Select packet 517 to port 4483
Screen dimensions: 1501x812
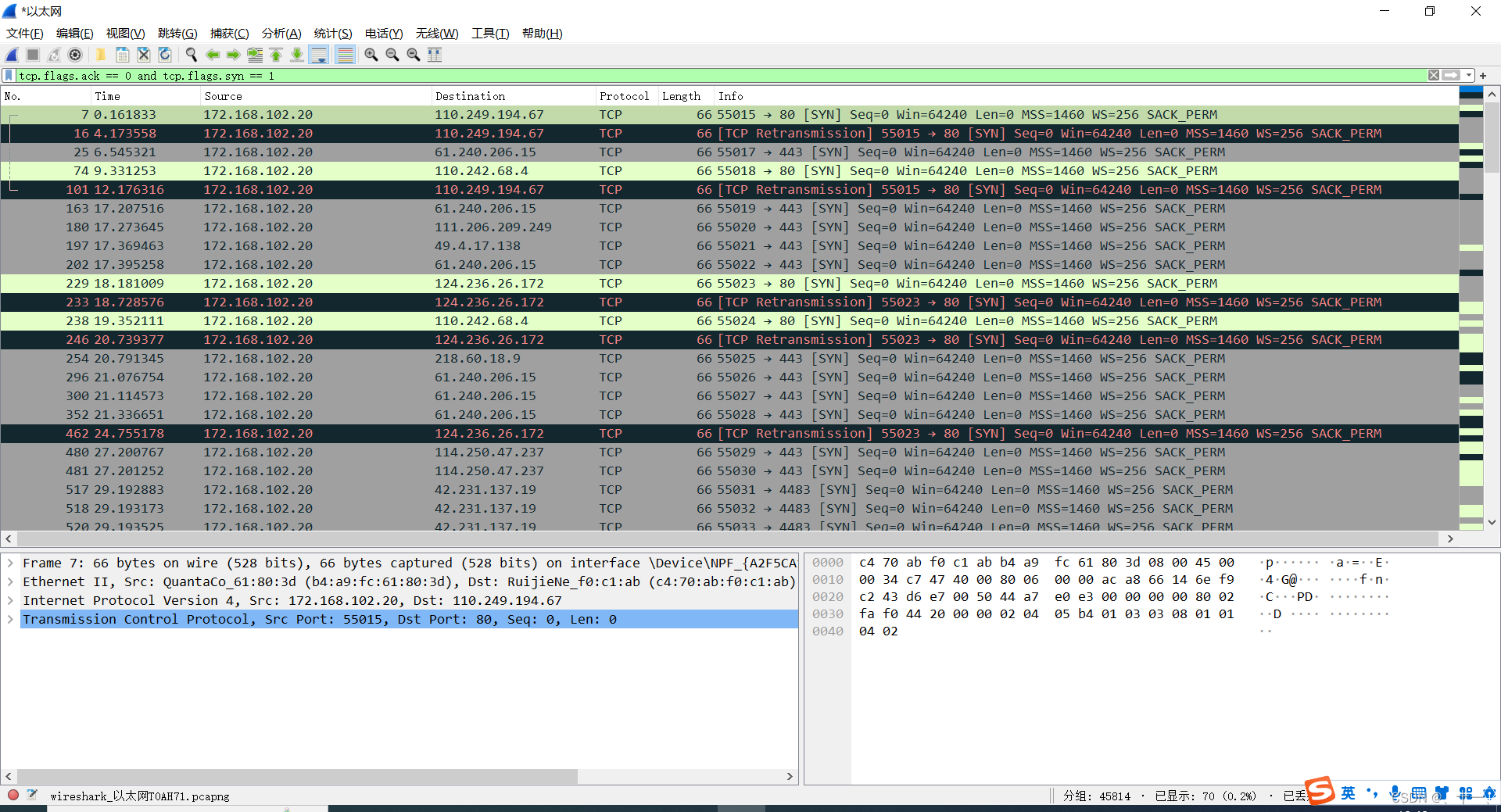click(729, 490)
